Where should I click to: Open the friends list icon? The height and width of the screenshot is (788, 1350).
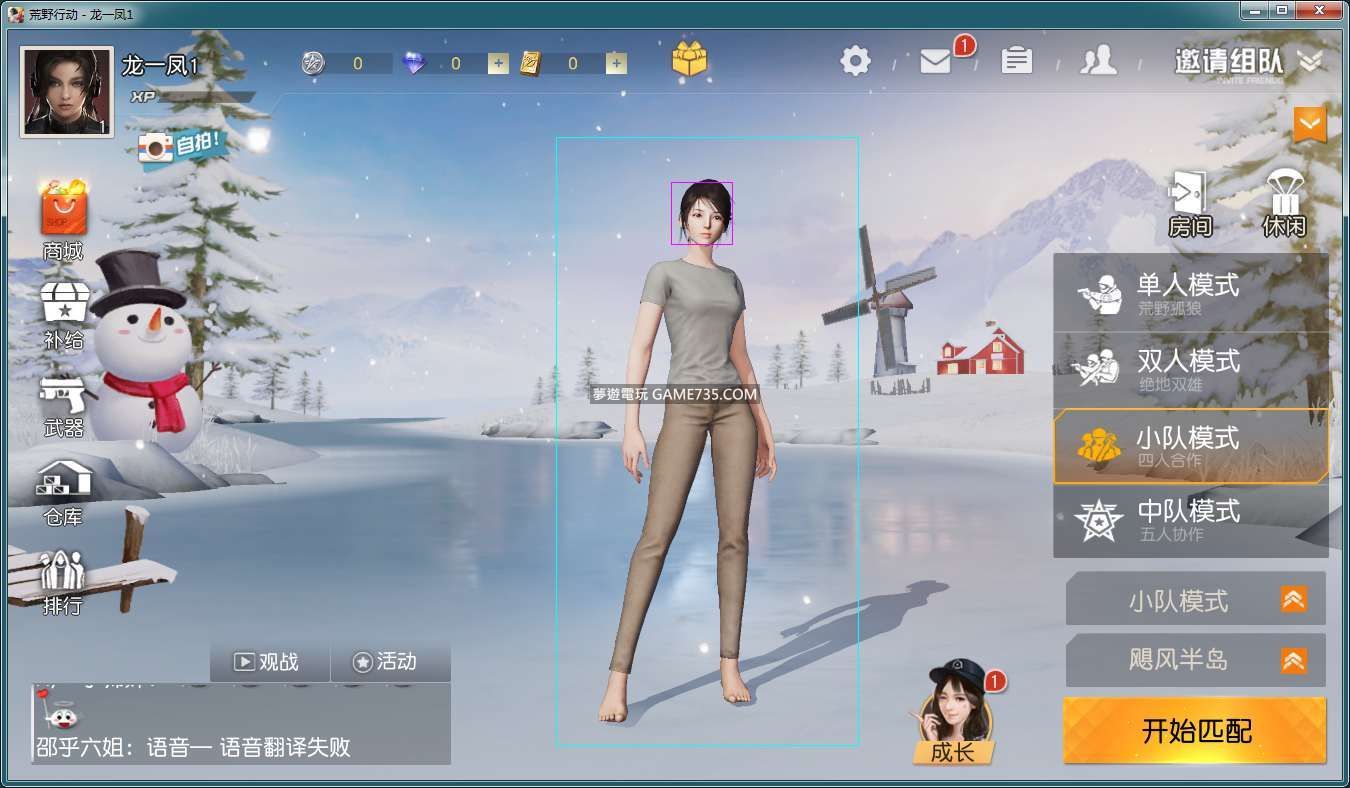pyautogui.click(x=1098, y=61)
